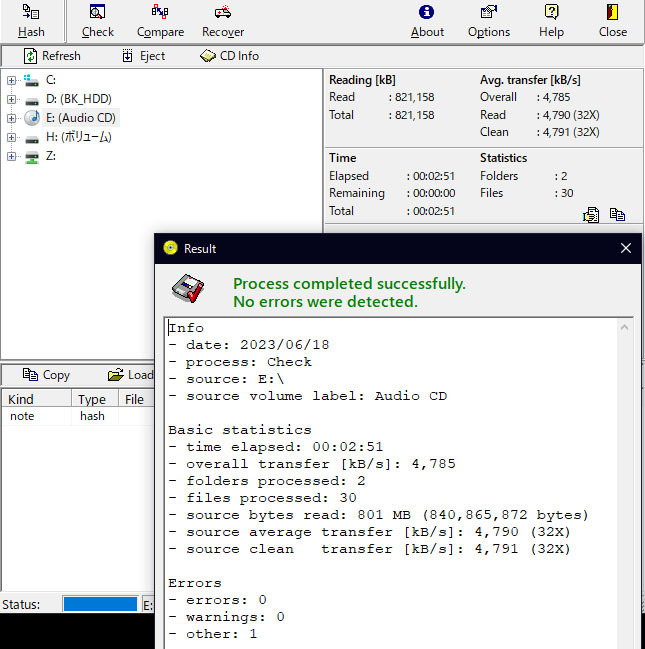Click the yellow report icon under Statistics
645x649 pixels.
pyautogui.click(x=592, y=214)
